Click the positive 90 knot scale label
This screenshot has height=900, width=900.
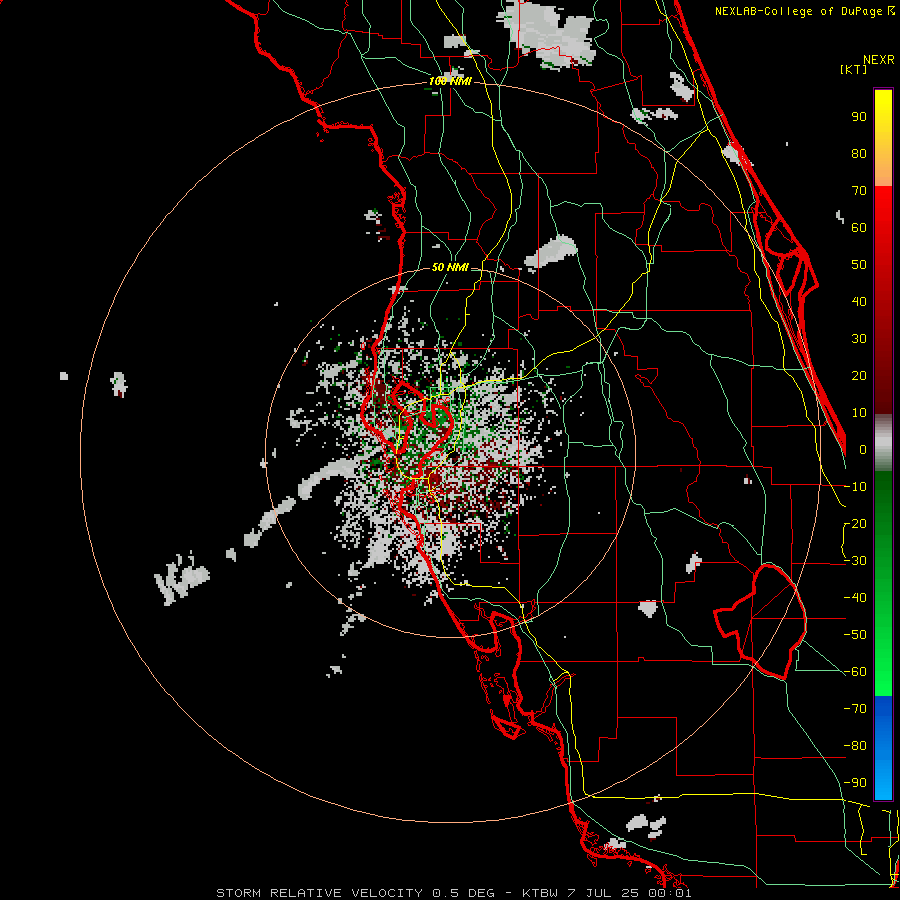click(x=859, y=117)
